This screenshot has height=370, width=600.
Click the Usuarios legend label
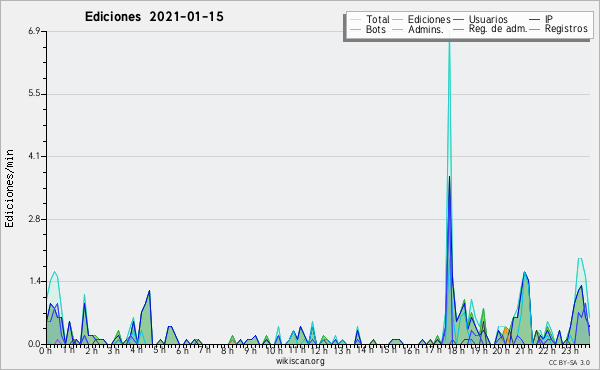(x=488, y=19)
